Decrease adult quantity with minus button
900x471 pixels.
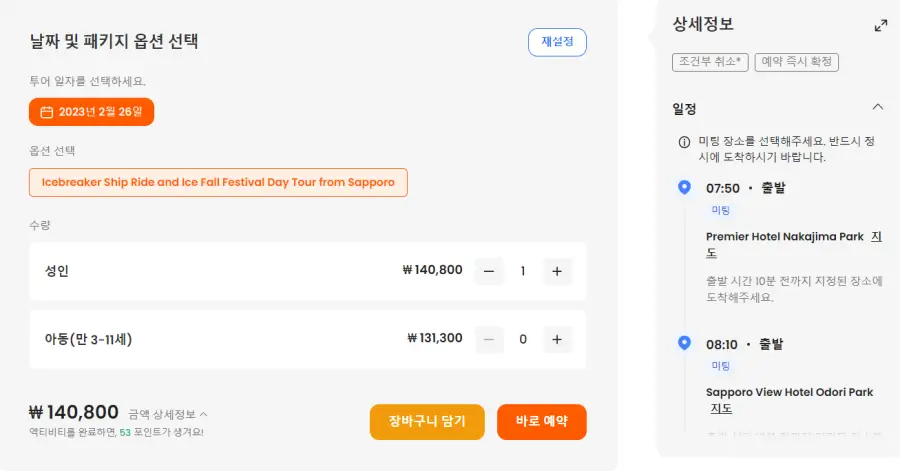click(489, 271)
